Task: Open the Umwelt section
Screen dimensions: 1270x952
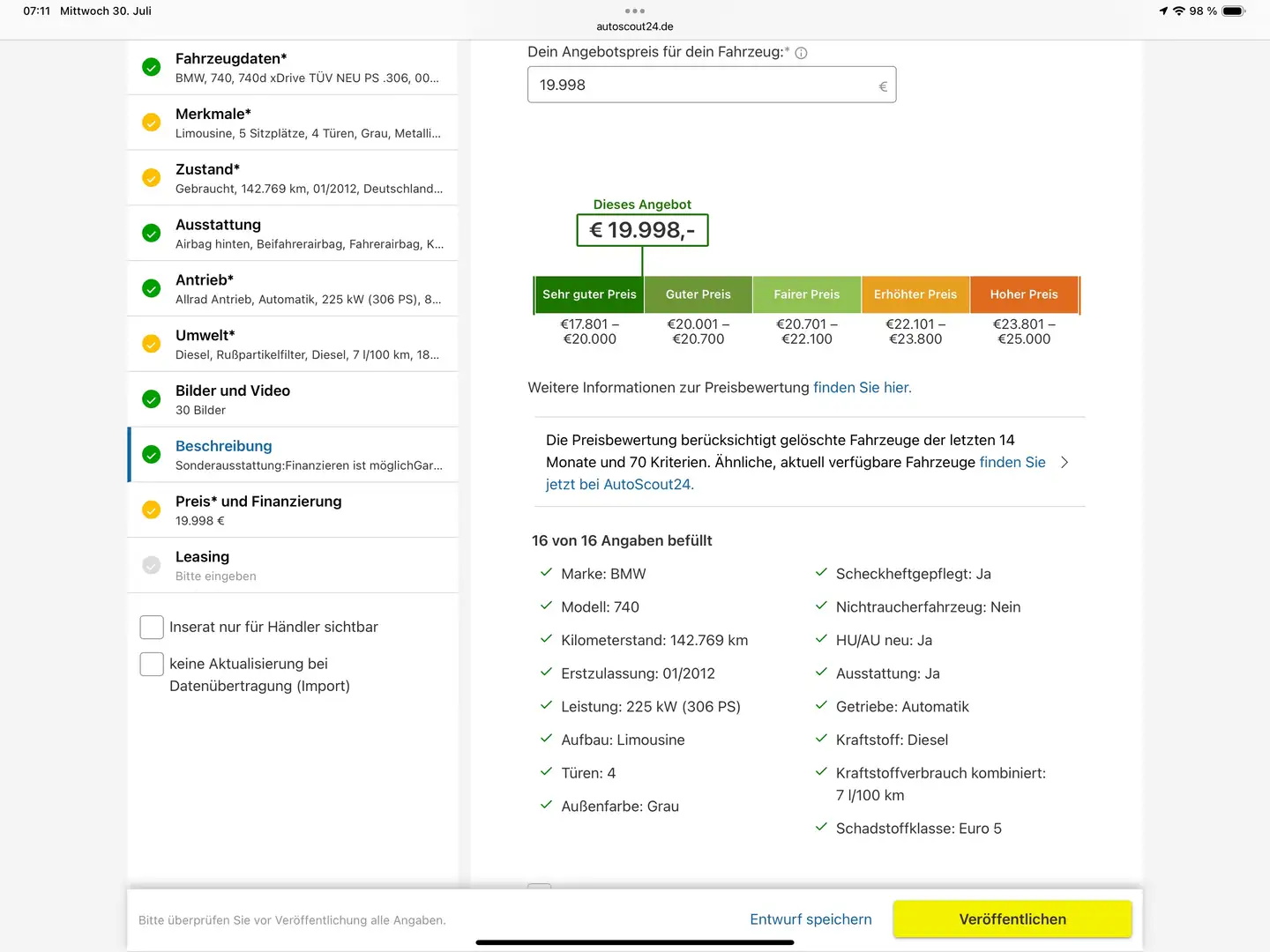Action: pos(294,344)
